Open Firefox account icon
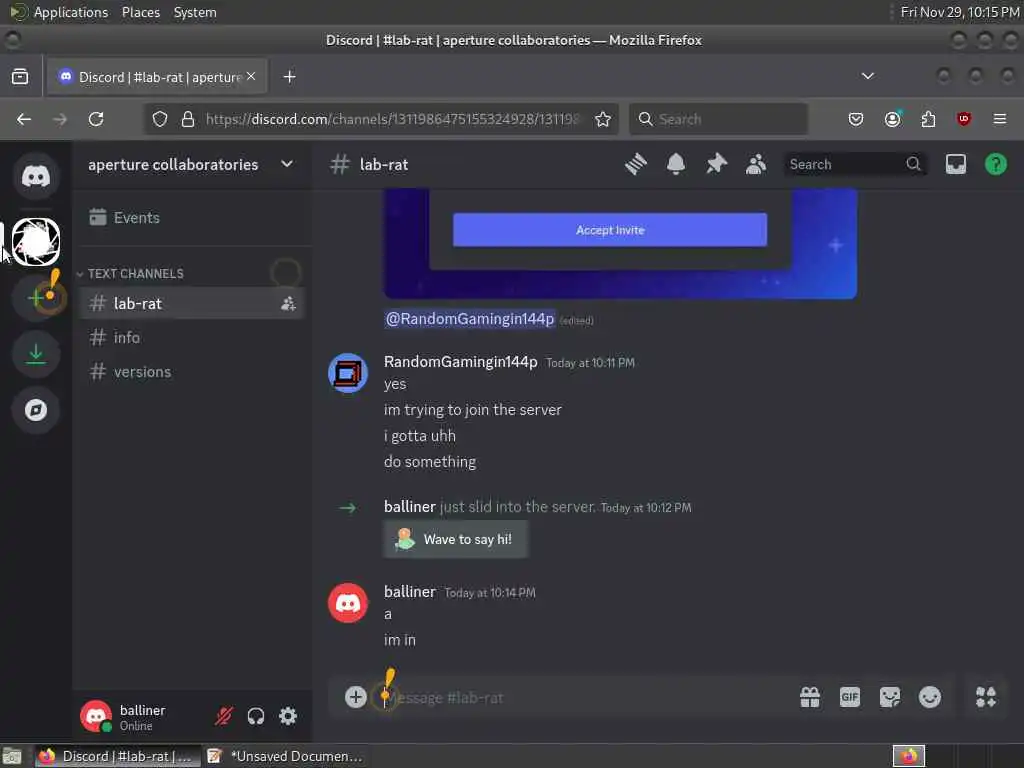1024x768 pixels. [x=892, y=119]
